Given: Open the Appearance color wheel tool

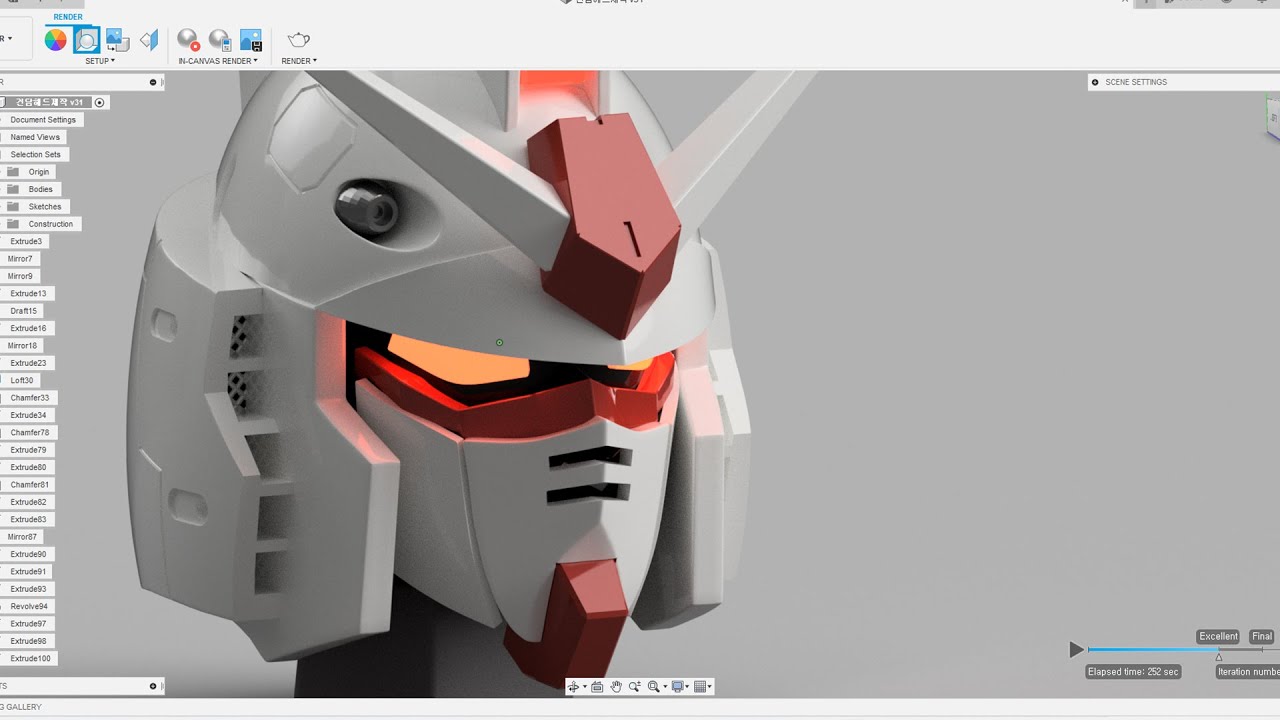Looking at the screenshot, I should tap(56, 40).
